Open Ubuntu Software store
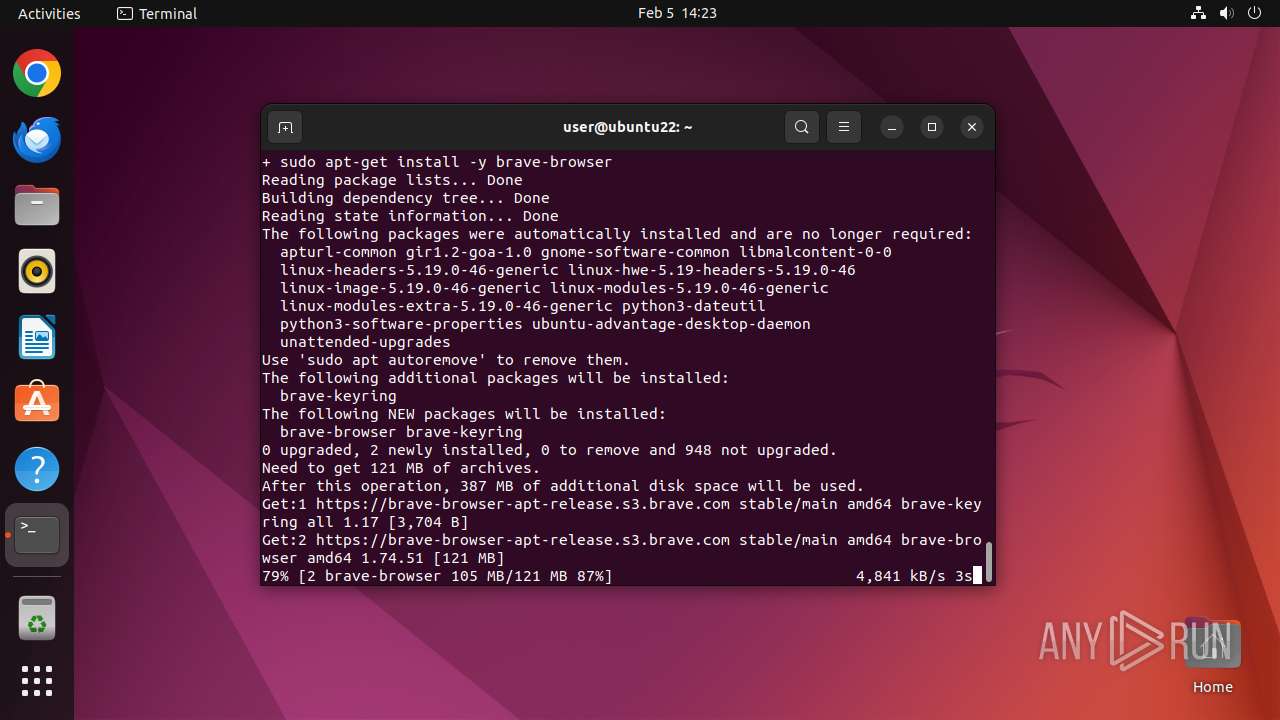1280x720 pixels. 37,403
